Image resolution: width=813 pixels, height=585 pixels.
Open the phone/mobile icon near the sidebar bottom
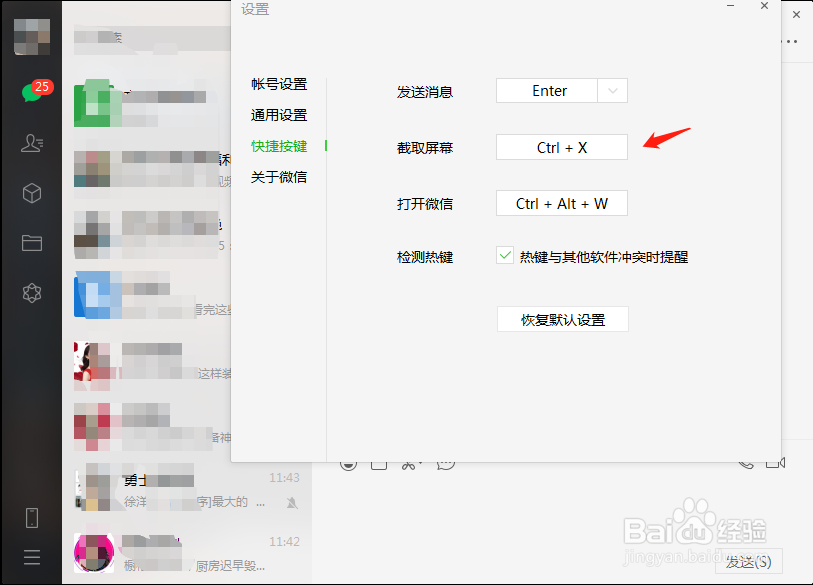click(32, 517)
